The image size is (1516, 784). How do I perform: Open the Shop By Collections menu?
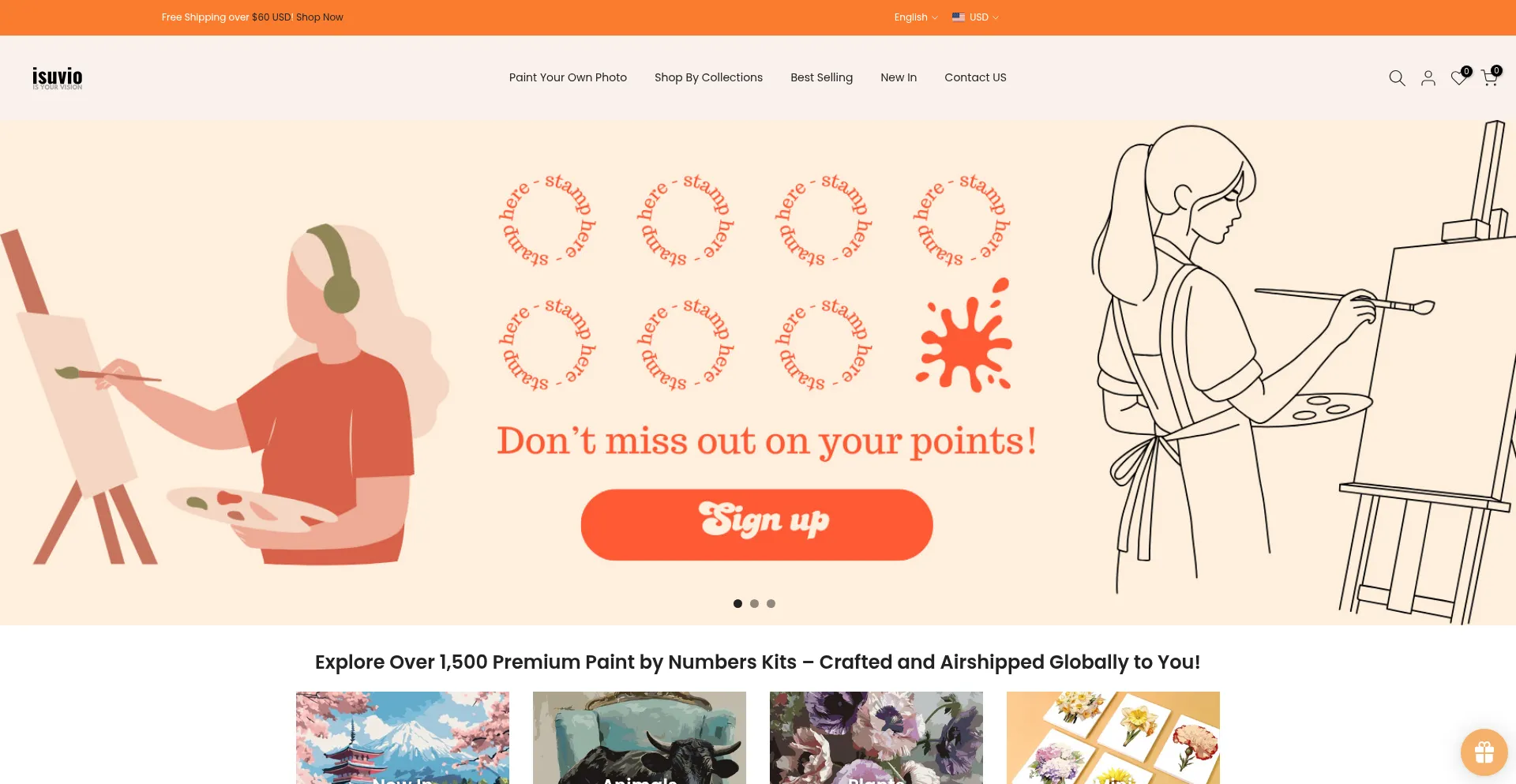(708, 77)
